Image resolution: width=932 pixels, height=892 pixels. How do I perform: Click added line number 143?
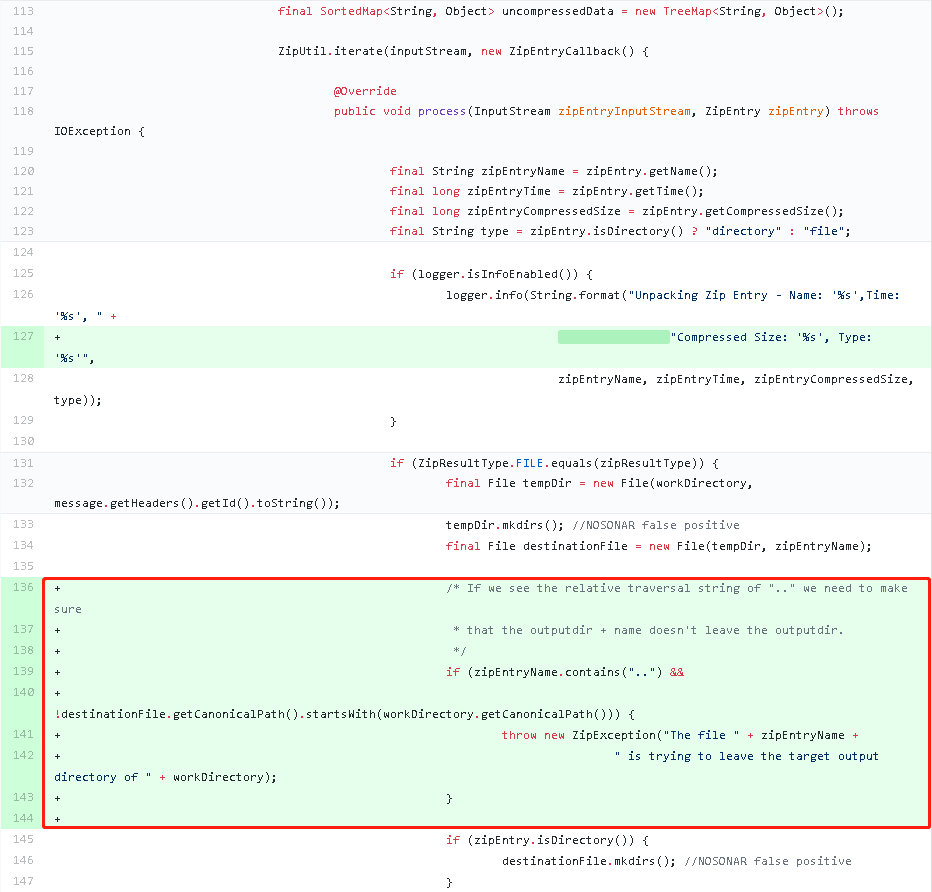click(x=23, y=797)
